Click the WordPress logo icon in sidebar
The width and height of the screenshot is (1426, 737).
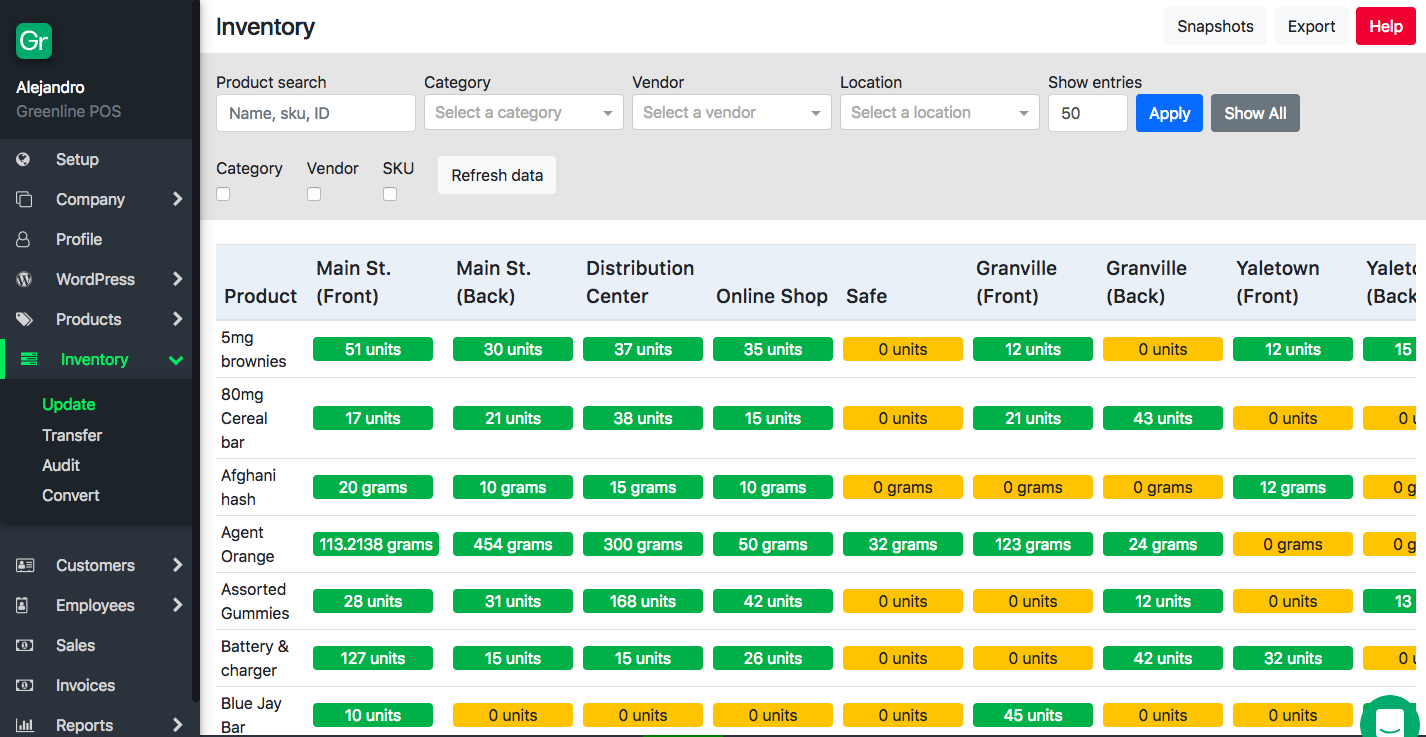pyautogui.click(x=24, y=279)
